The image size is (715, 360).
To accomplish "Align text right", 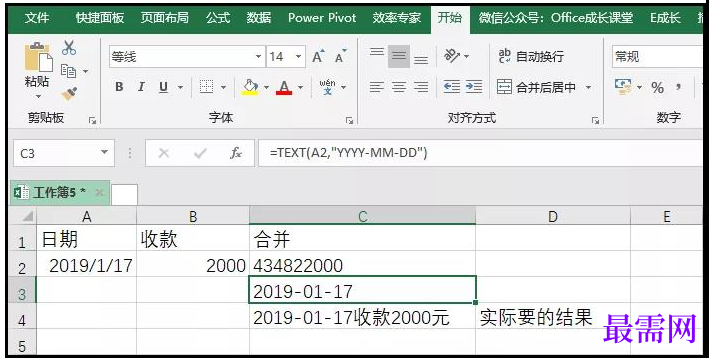I will pos(421,87).
